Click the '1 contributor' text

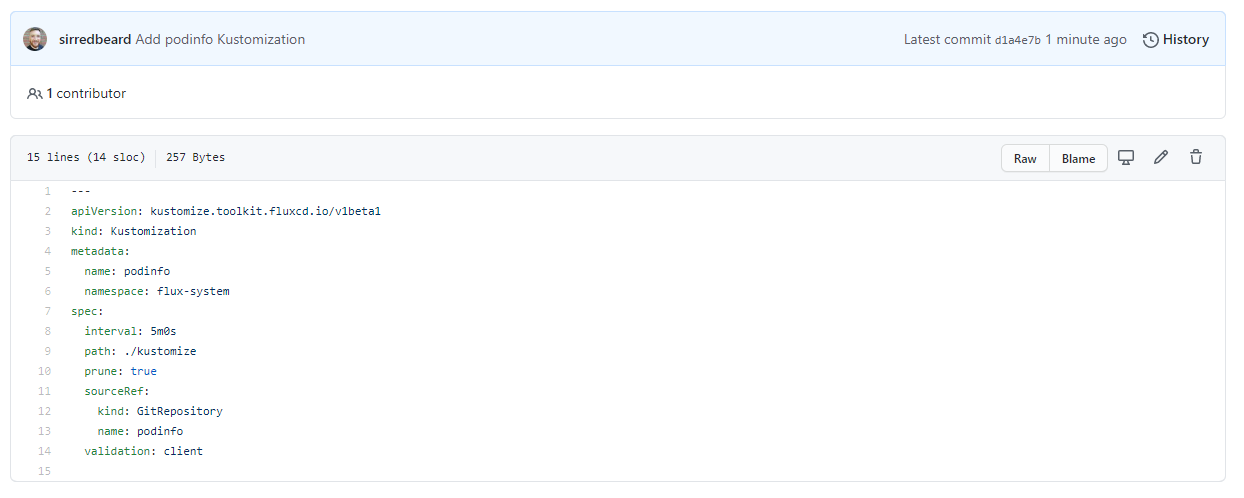(86, 93)
